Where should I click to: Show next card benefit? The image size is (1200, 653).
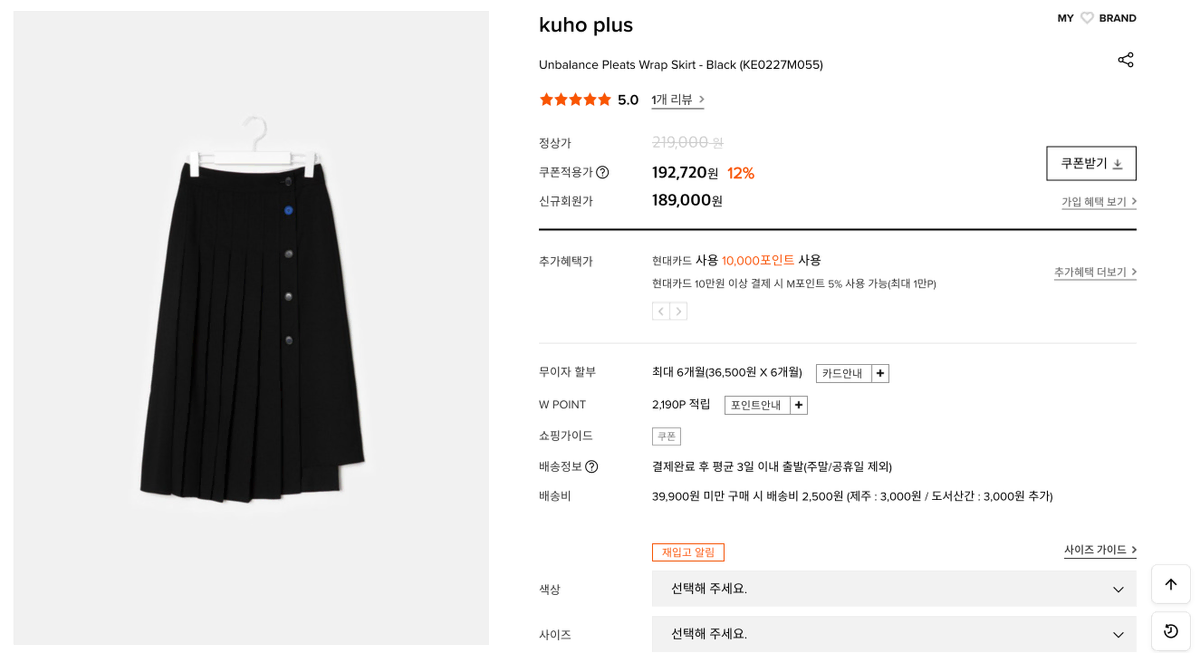(x=678, y=311)
